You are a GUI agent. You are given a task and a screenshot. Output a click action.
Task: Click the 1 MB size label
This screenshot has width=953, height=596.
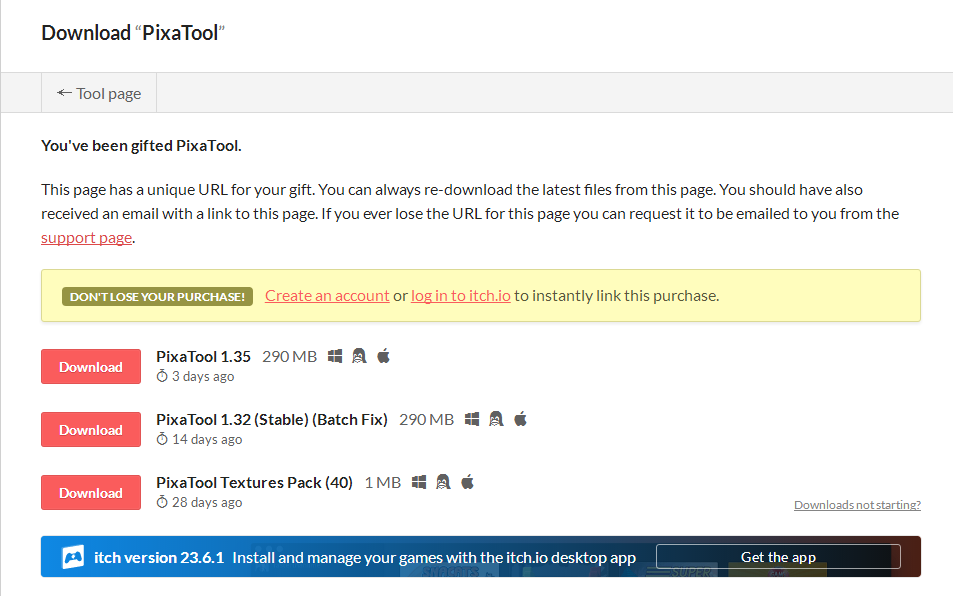point(383,483)
